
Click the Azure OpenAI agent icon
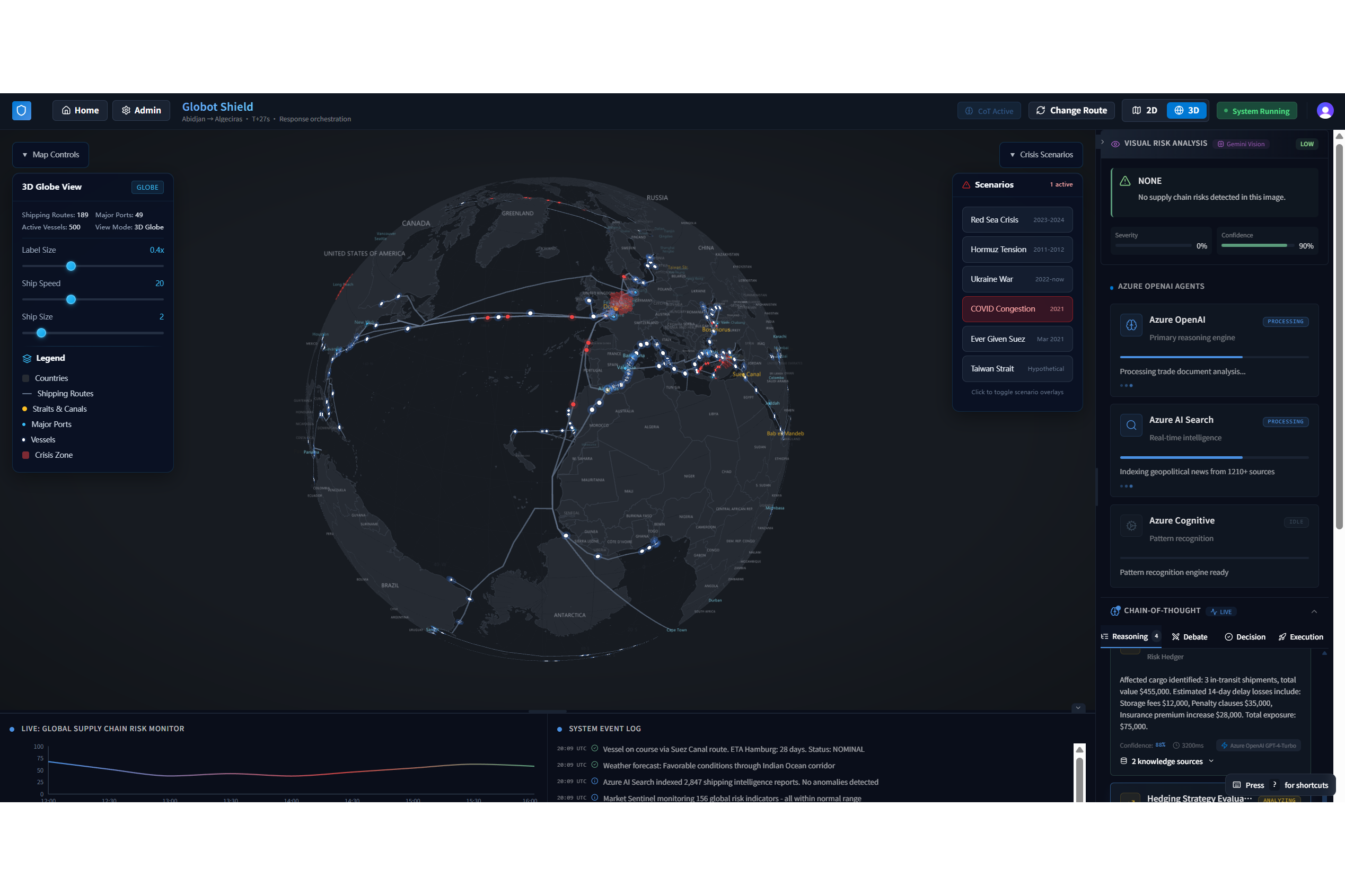coord(1131,325)
